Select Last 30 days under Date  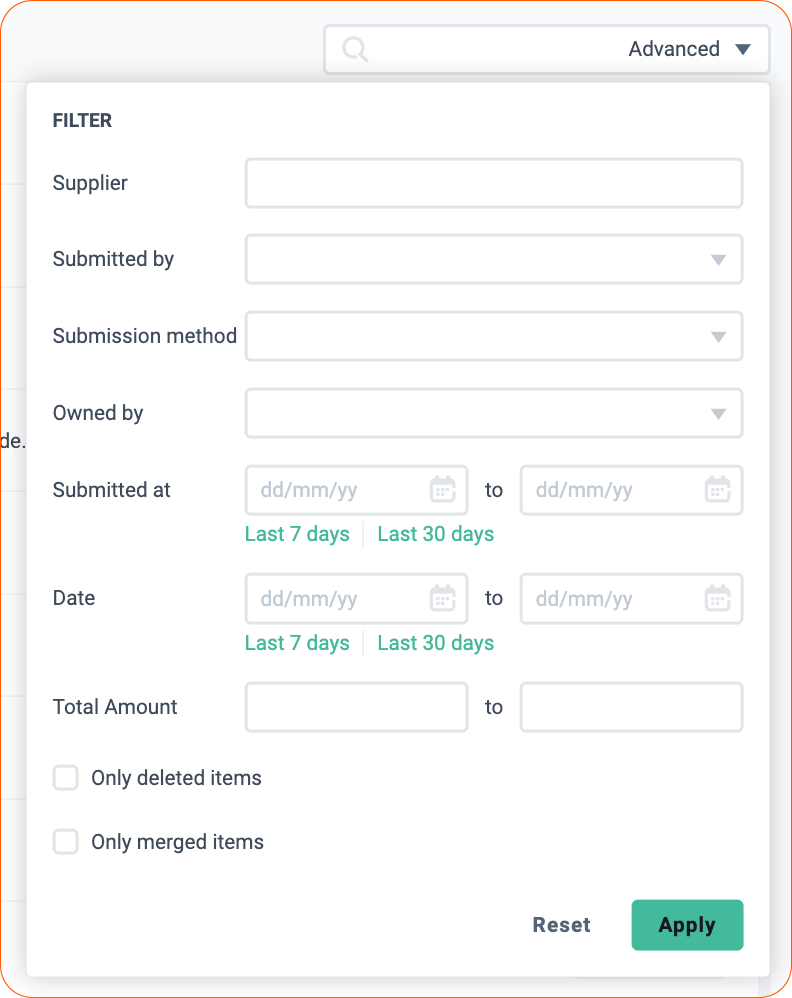[435, 643]
